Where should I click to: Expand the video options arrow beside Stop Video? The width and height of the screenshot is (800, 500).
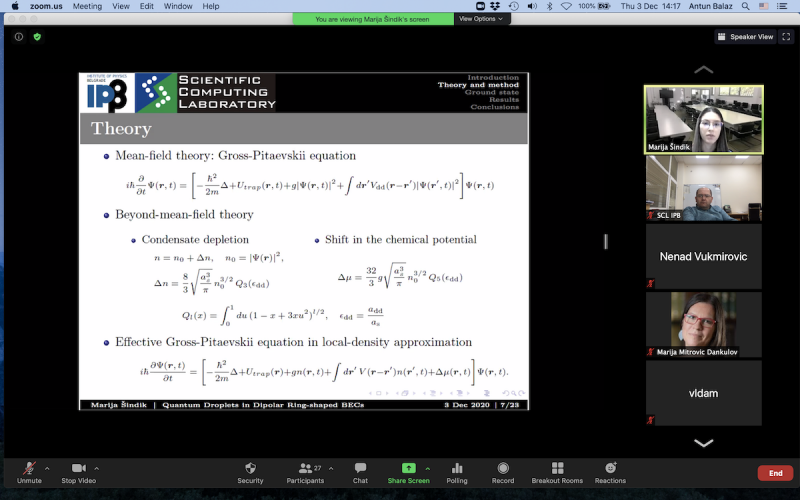pyautogui.click(x=96, y=467)
